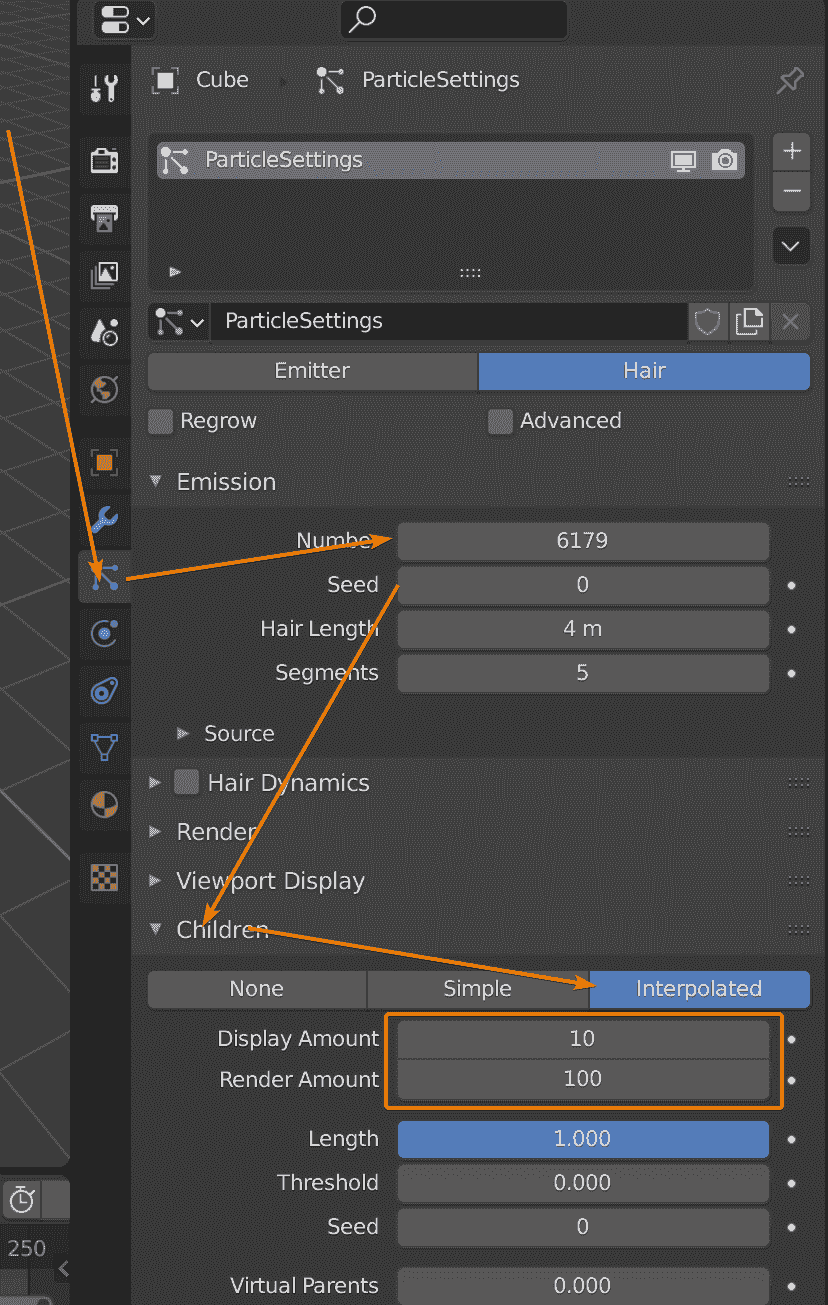The height and width of the screenshot is (1305, 828).
Task: Enable the Hair Dynamics checkbox
Action: coord(187,782)
